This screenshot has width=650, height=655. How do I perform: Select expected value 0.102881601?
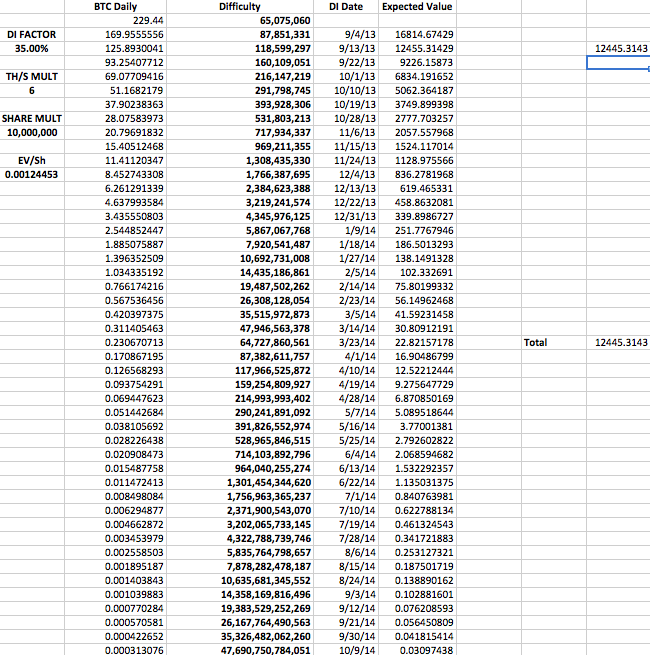coord(417,594)
